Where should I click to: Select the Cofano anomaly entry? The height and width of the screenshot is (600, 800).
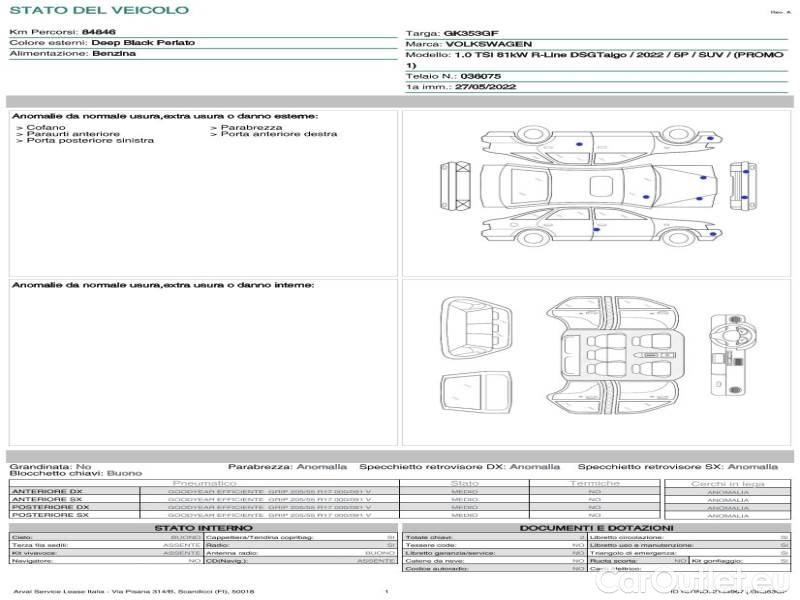pos(47,127)
